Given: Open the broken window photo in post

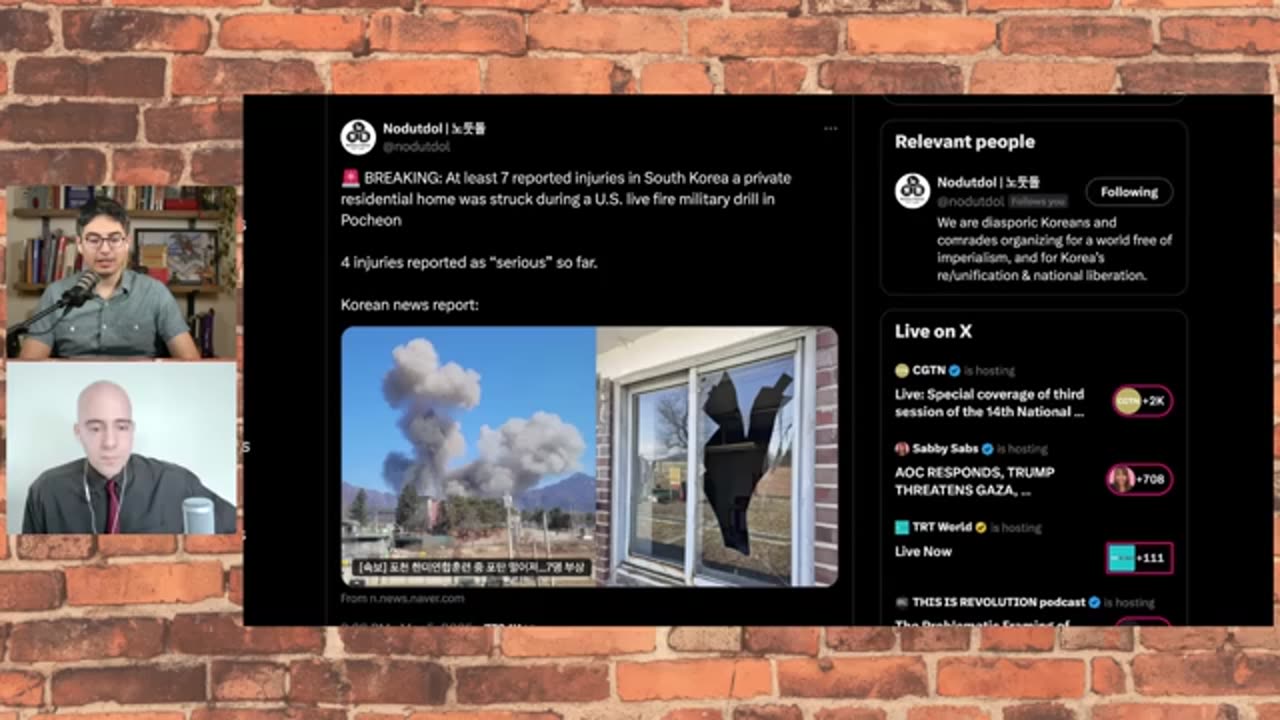Looking at the screenshot, I should [717, 456].
